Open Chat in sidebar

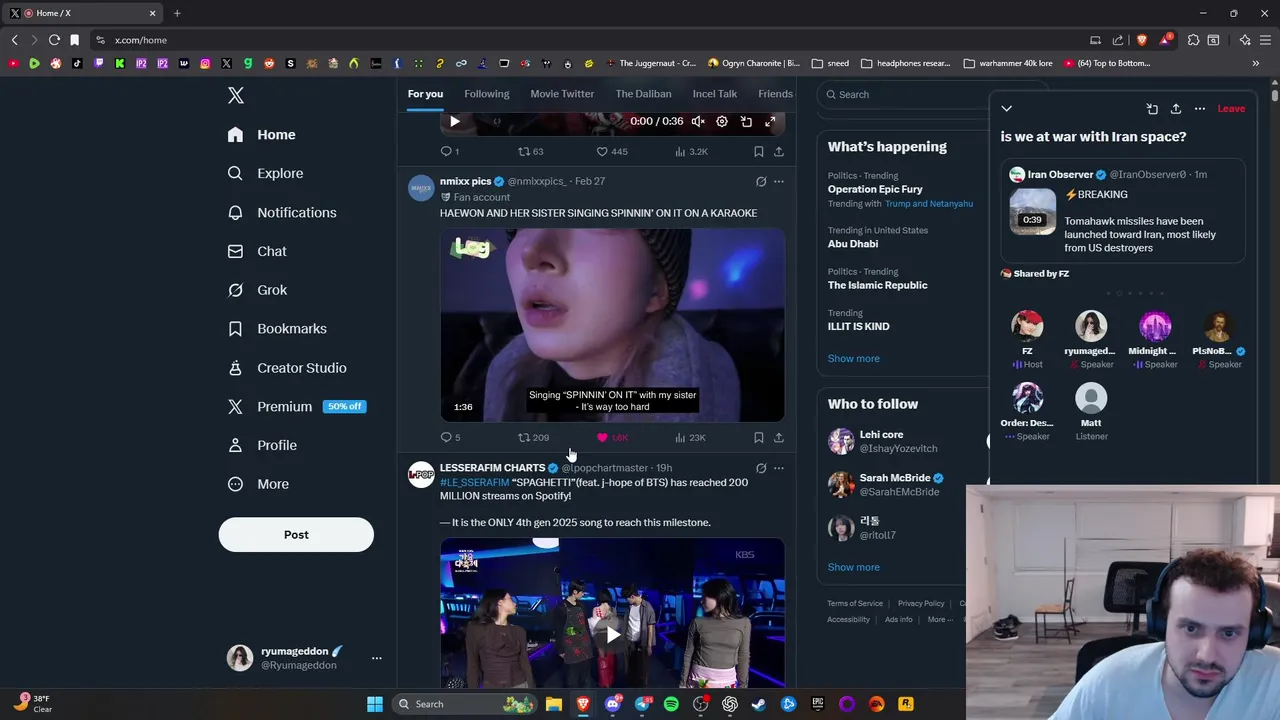(x=257, y=251)
